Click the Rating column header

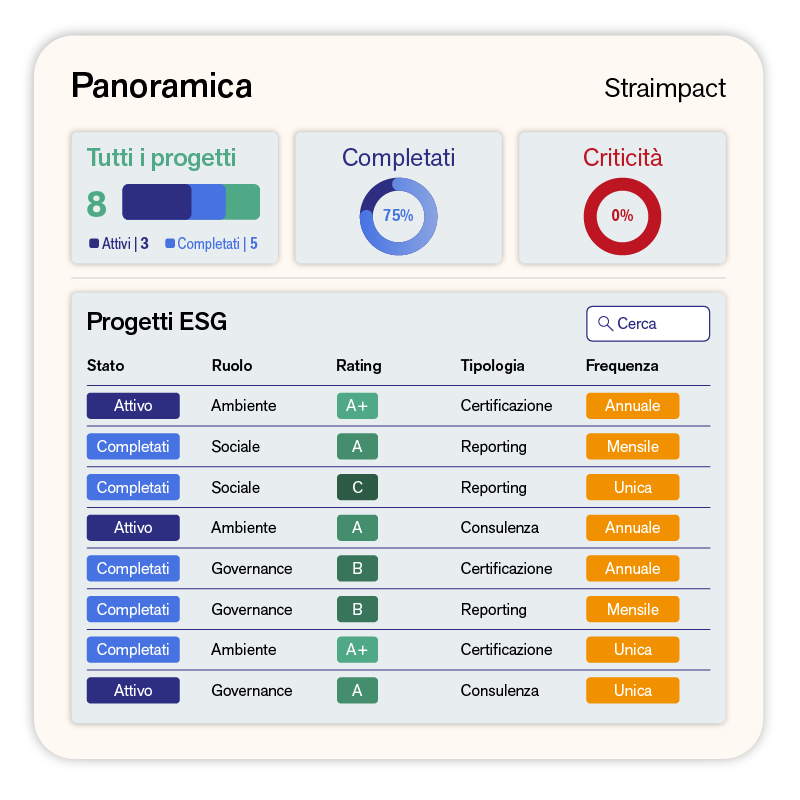[x=359, y=365]
